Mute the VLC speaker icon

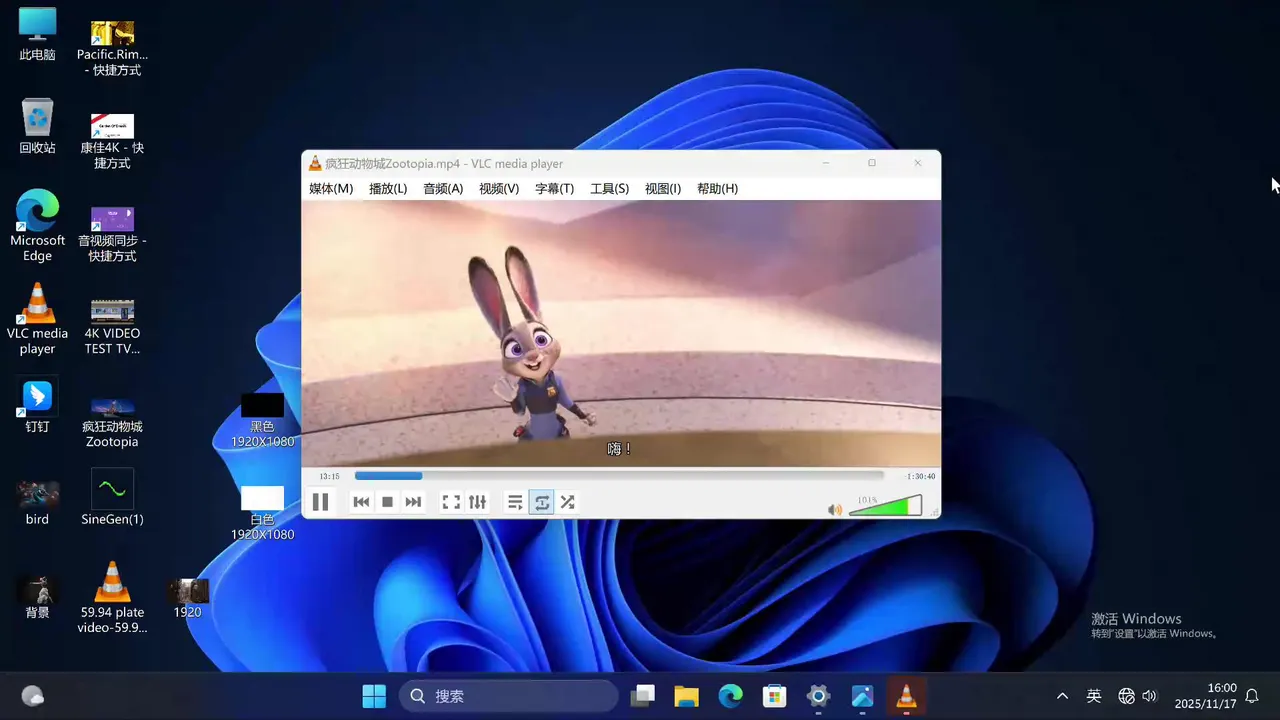click(x=835, y=509)
